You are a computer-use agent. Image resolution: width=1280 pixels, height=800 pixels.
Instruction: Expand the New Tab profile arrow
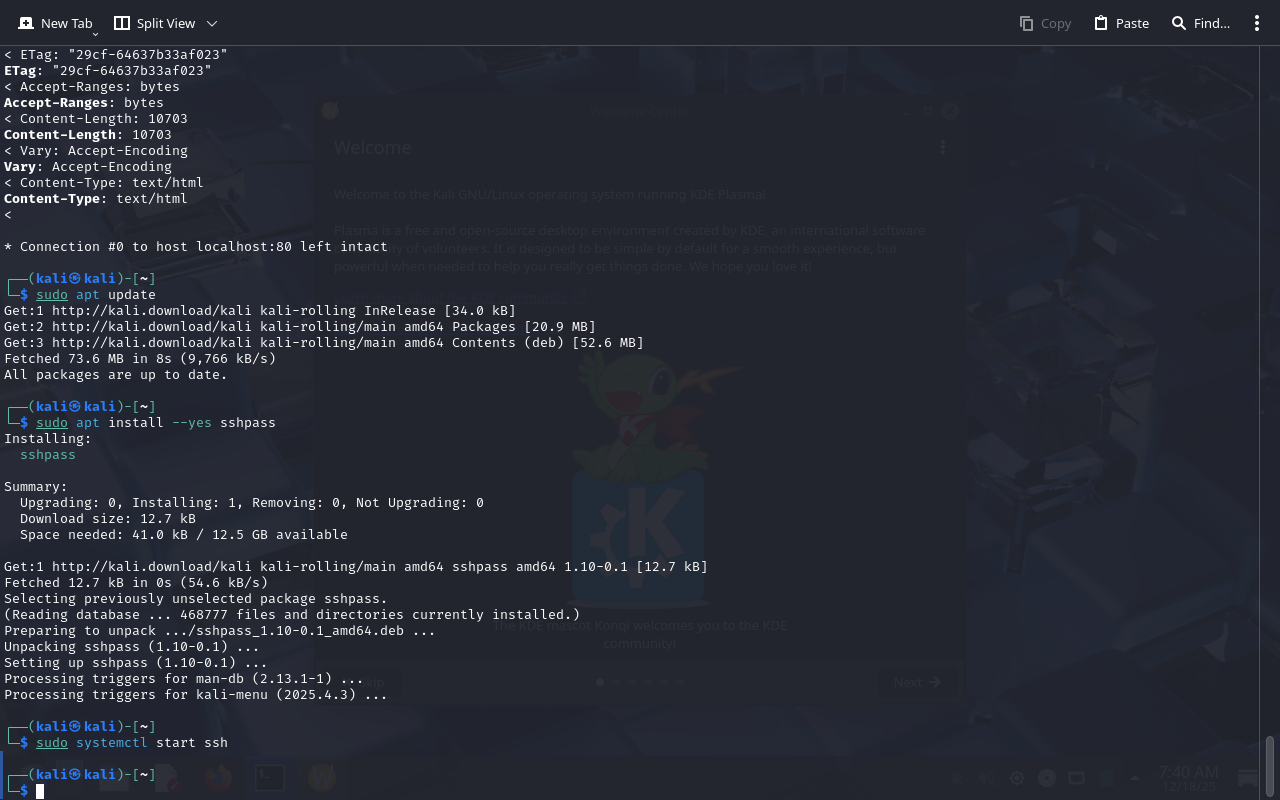tap(95, 34)
